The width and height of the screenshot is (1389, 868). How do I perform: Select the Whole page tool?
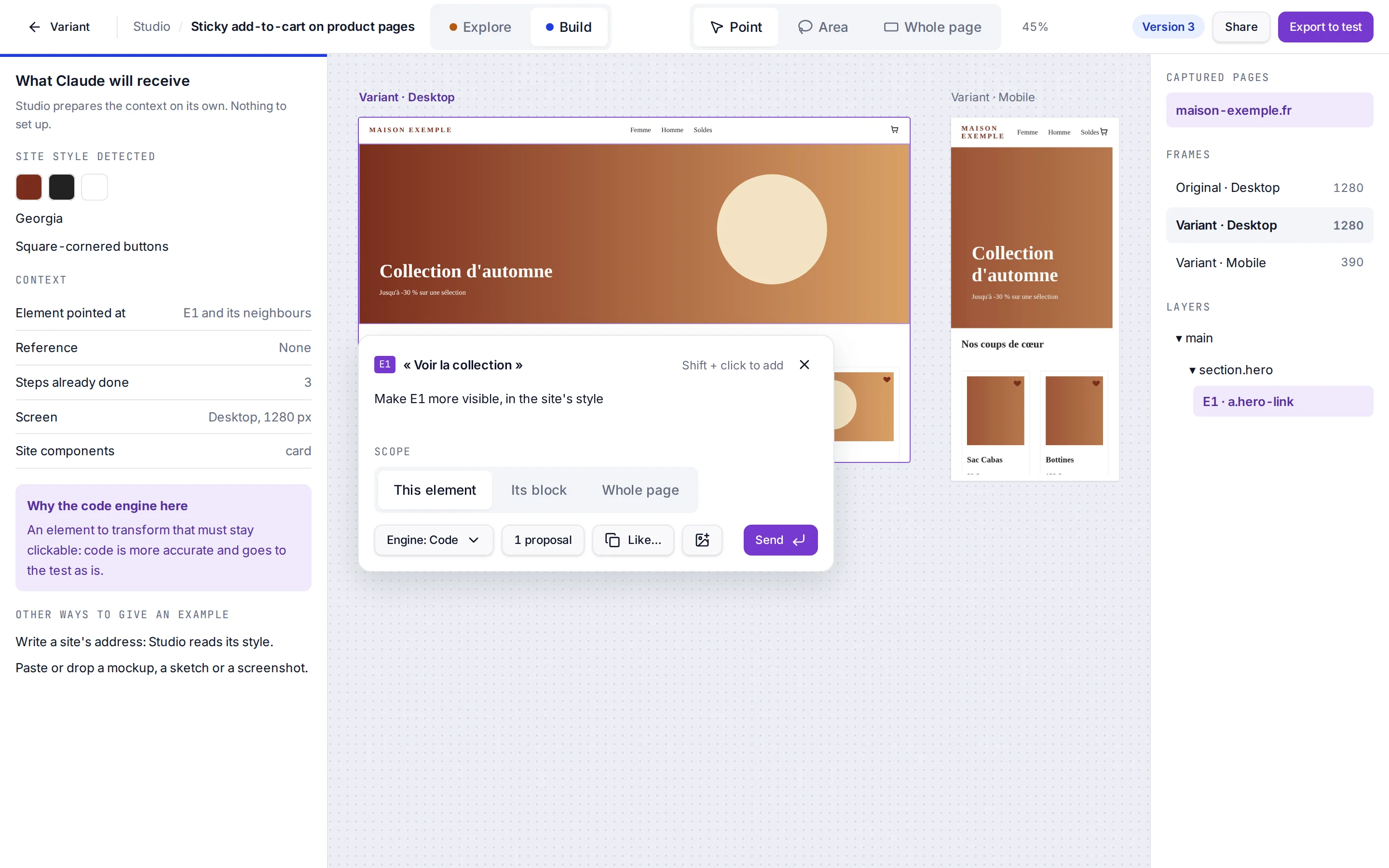pos(933,27)
